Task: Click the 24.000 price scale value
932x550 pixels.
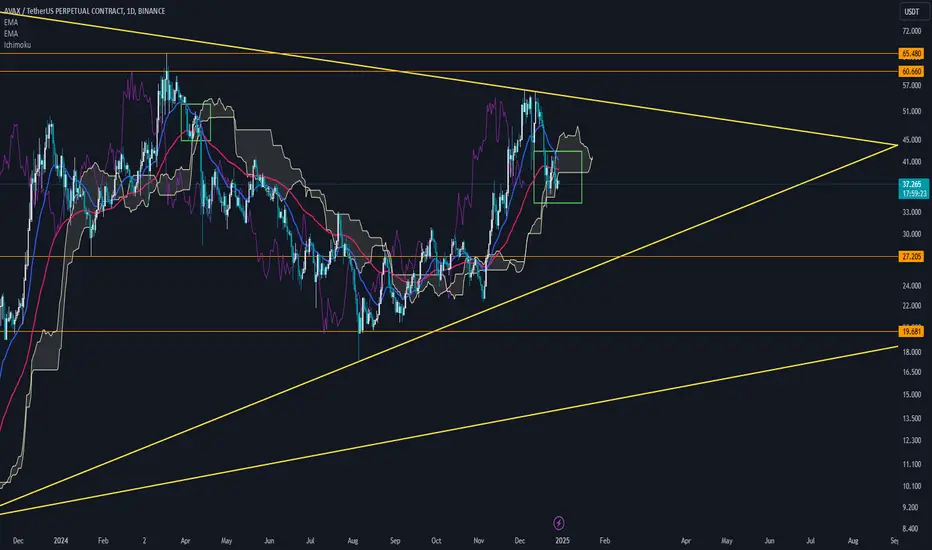Action: coord(911,286)
